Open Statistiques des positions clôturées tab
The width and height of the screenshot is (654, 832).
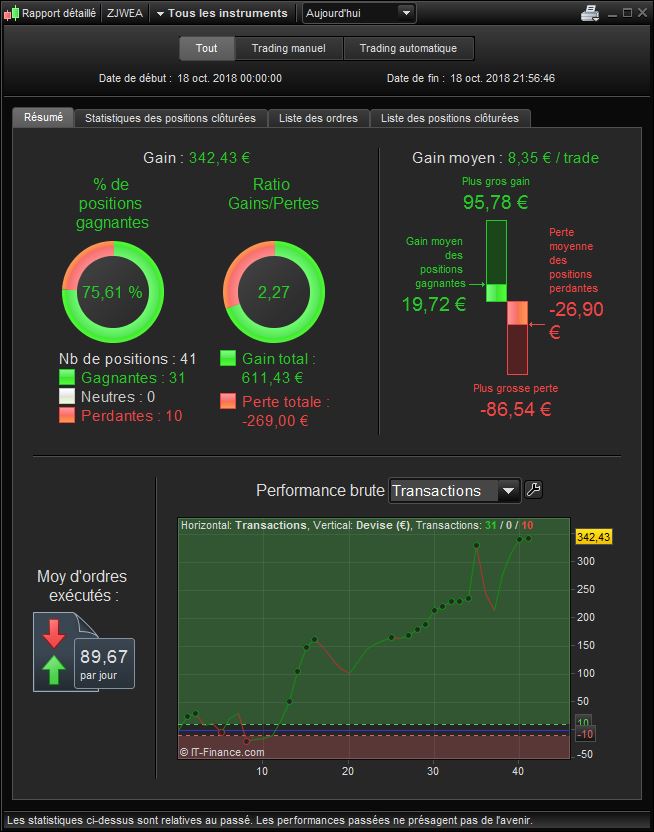click(x=170, y=118)
